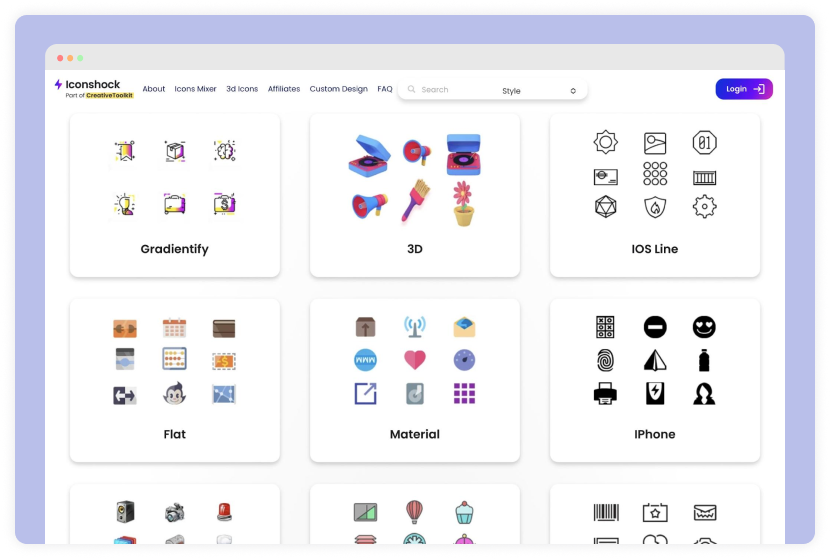Screen dimensions: 830x559
Task: Select the IPhone fingerprint icon
Action: [x=605, y=360]
